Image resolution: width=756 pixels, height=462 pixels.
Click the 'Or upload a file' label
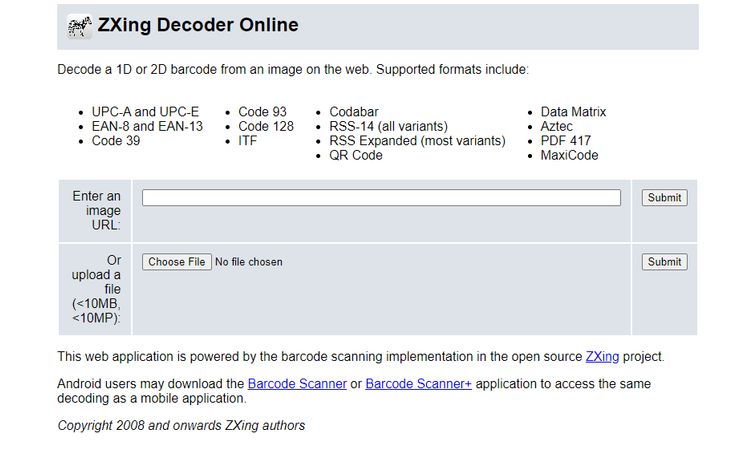click(x=96, y=289)
